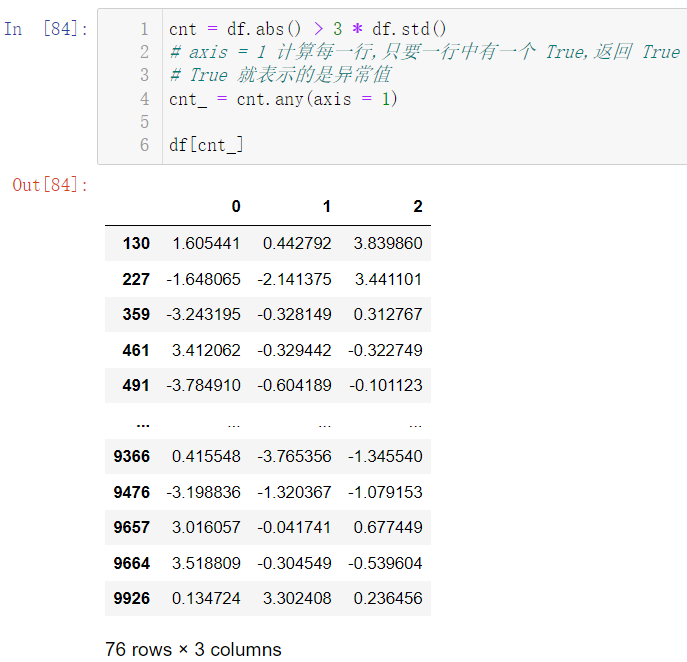Click cell value -0.041741
687x662 pixels.
(x=294, y=527)
